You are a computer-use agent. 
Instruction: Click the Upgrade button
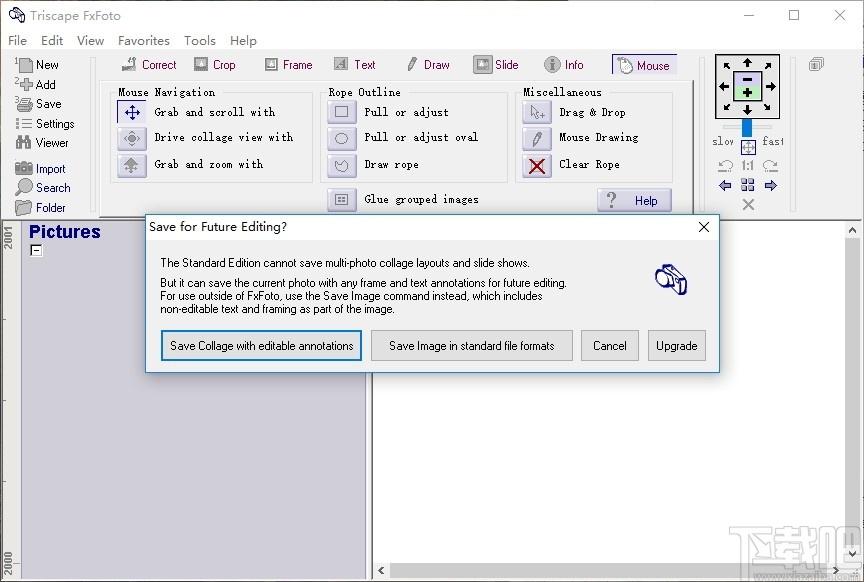[x=677, y=346]
